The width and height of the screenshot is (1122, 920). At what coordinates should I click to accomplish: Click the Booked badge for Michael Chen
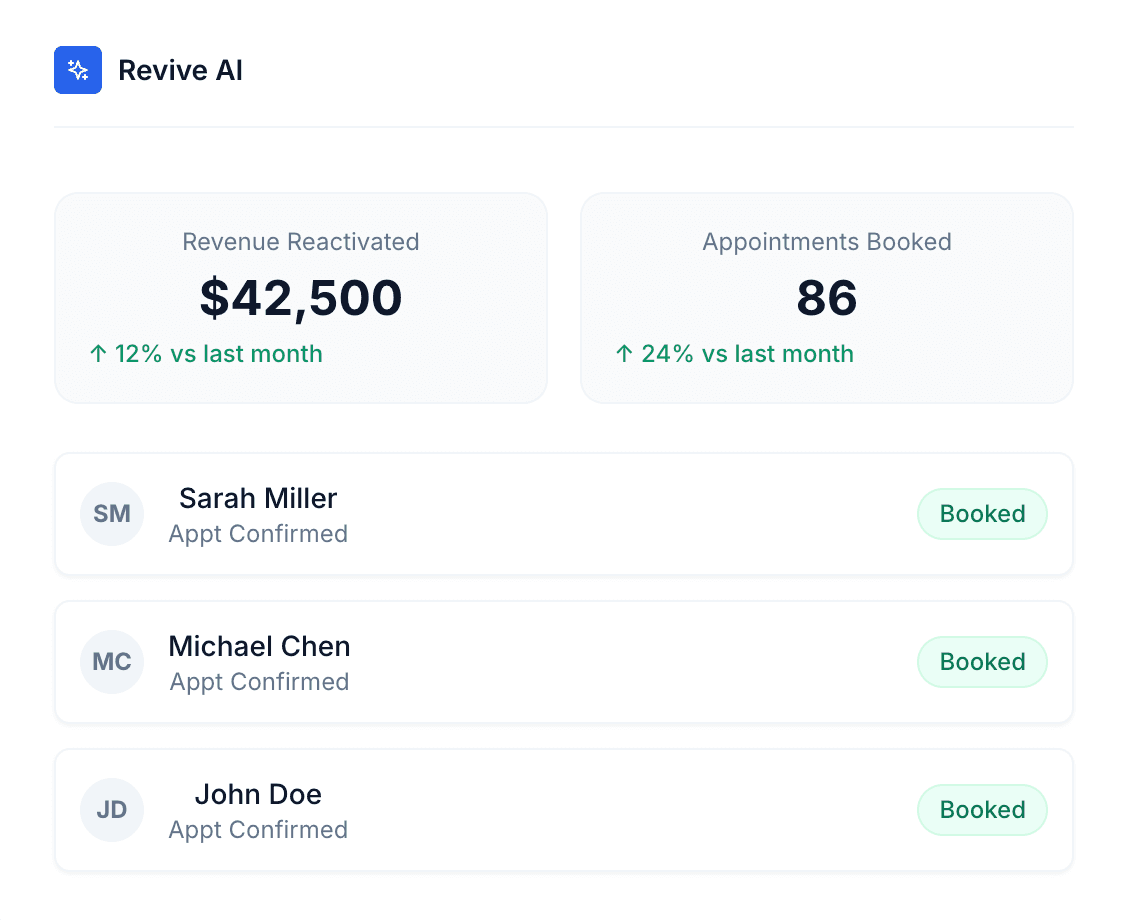(982, 662)
